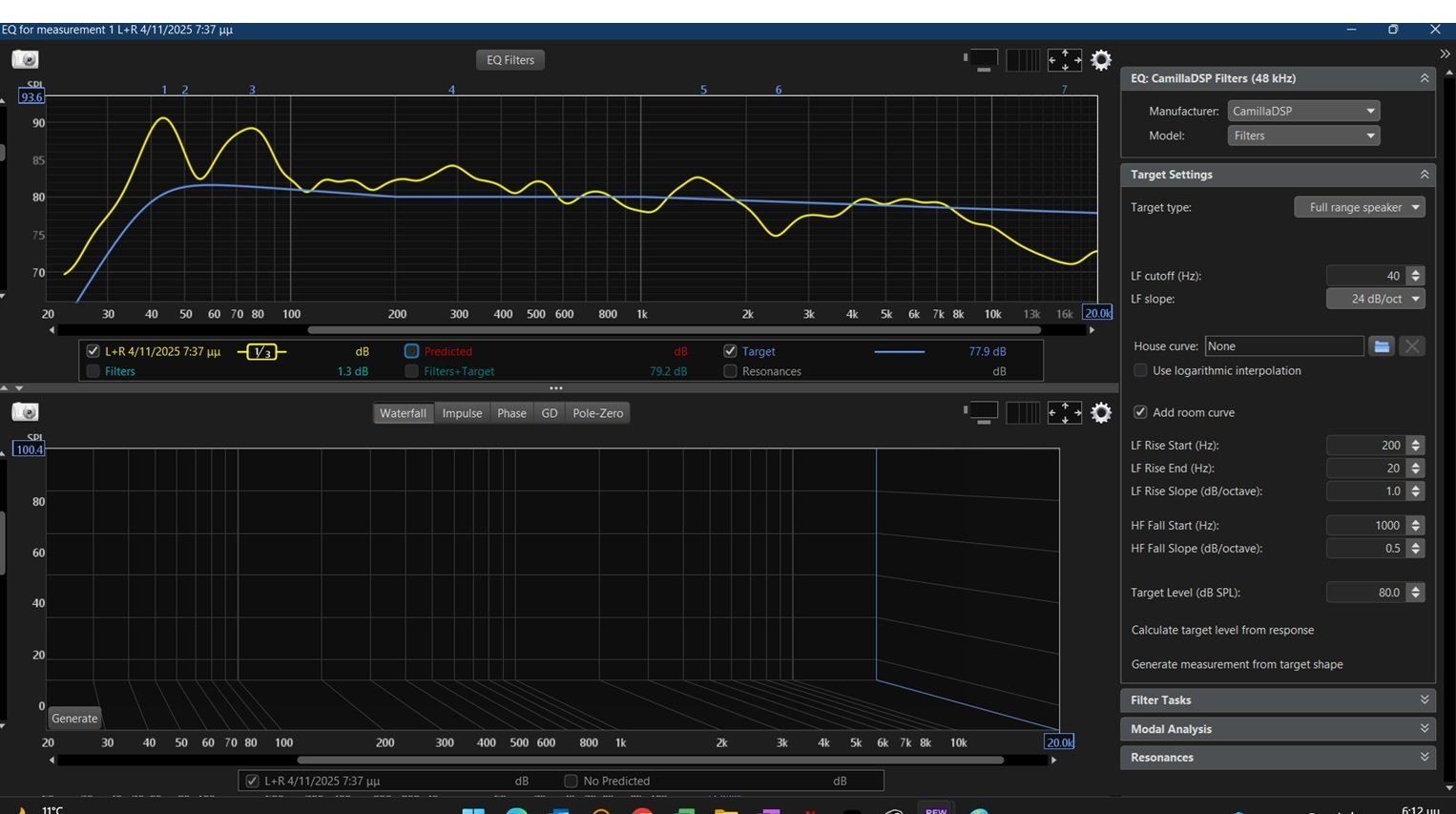1456x814 pixels.
Task: Switch to the Pole-Zero tab
Action: pyautogui.click(x=597, y=413)
